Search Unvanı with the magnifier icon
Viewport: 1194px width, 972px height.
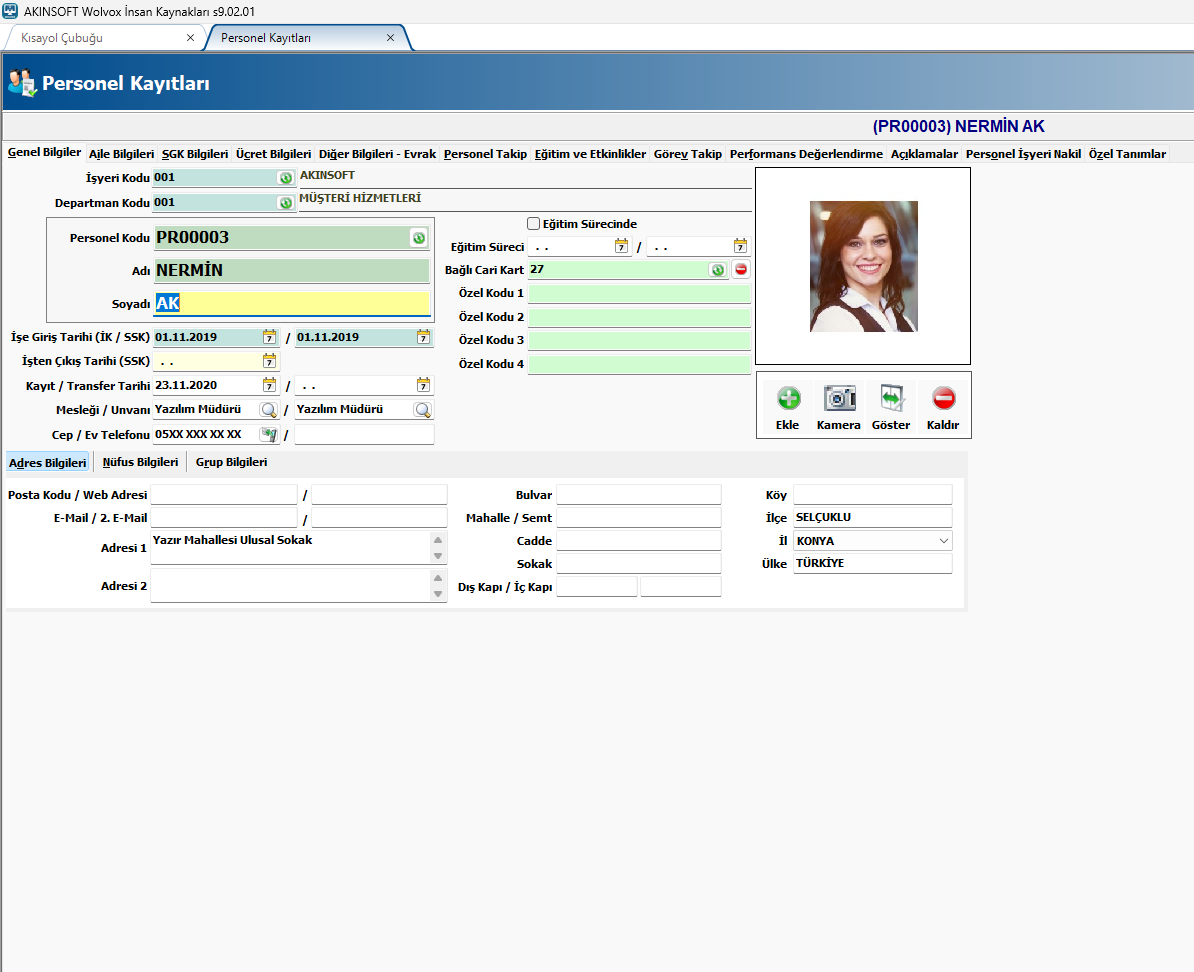click(423, 410)
